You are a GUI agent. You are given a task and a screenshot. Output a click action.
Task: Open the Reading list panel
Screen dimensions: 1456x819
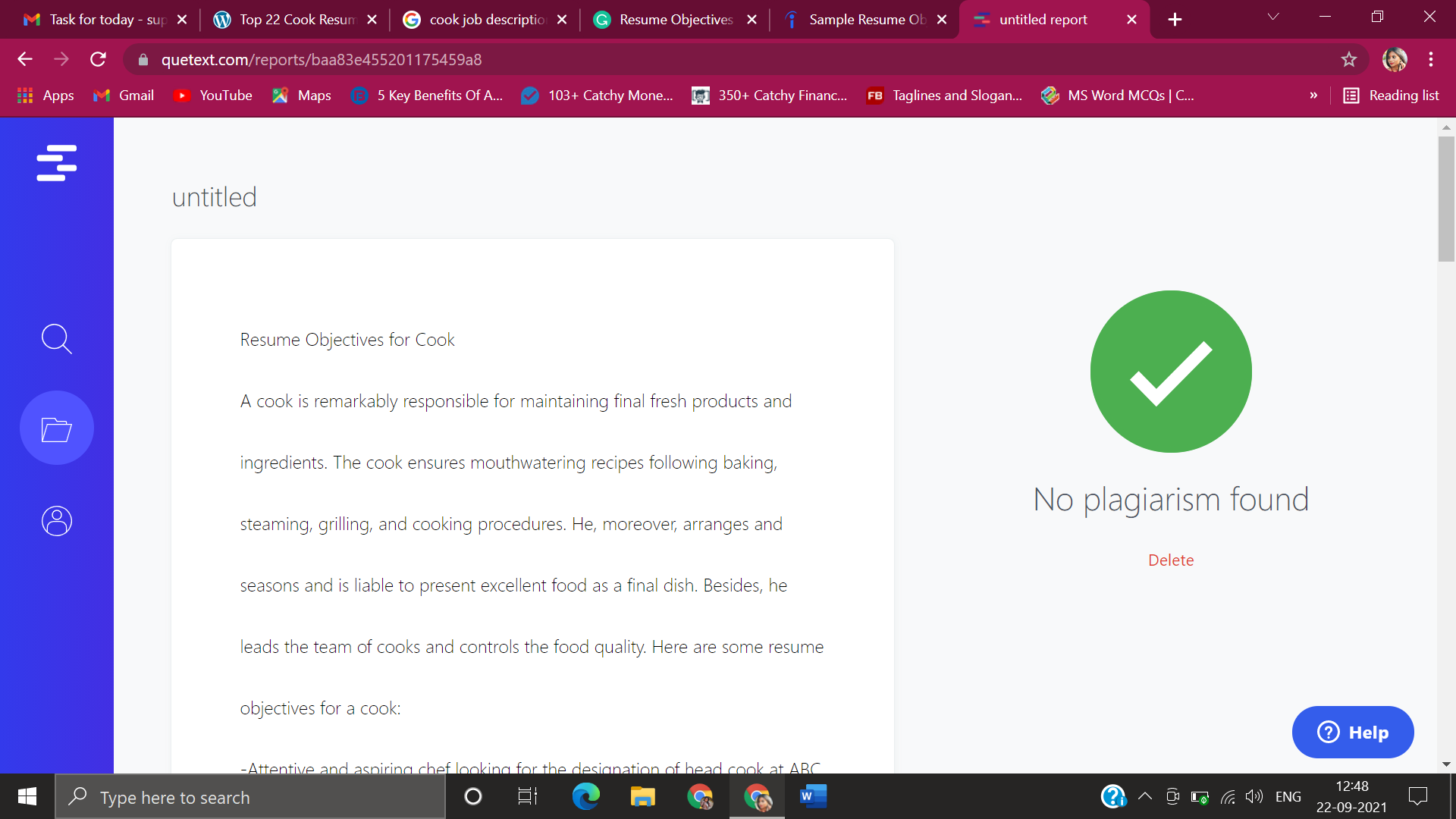tap(1392, 96)
